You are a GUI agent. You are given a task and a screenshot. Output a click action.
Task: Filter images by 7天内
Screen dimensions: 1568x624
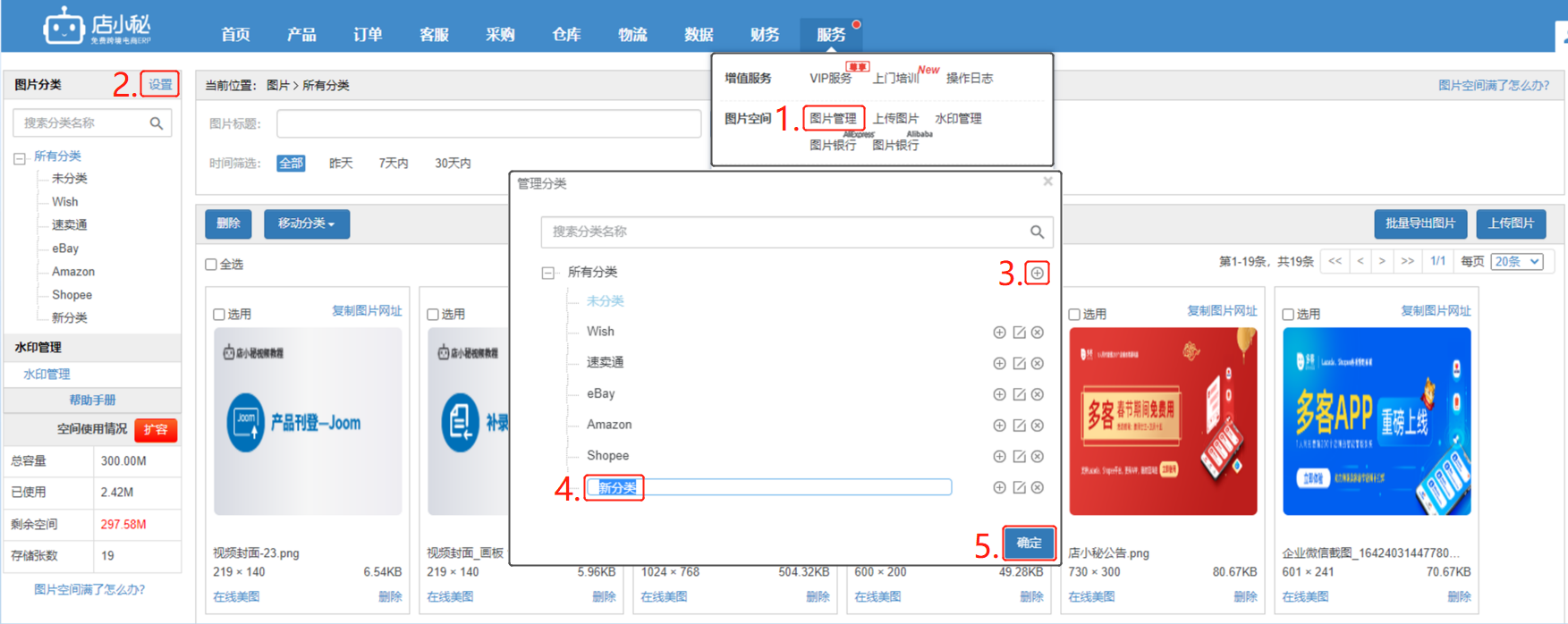[x=394, y=164]
